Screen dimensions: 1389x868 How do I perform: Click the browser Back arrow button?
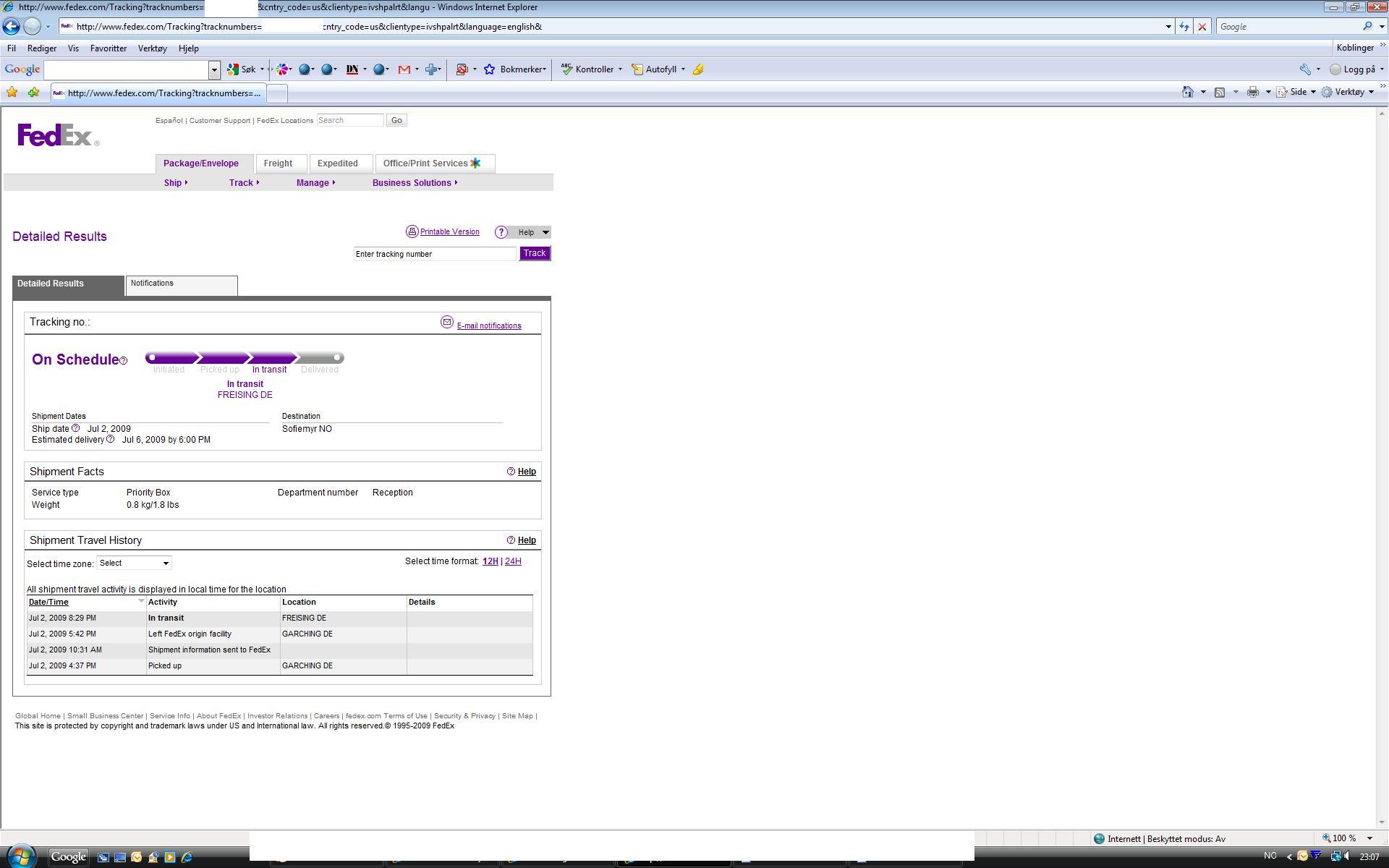click(x=11, y=27)
